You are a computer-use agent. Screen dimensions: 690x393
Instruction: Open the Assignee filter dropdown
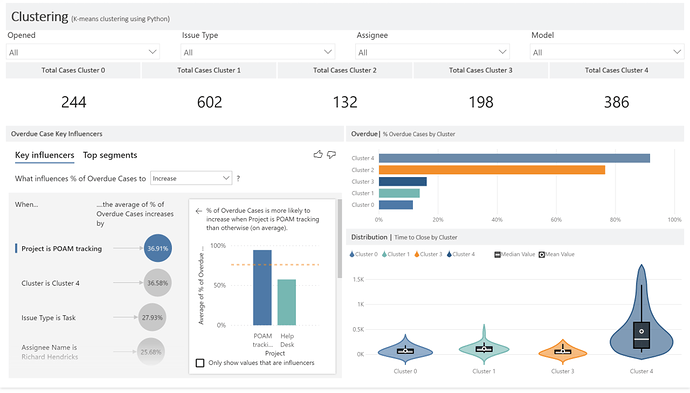tap(432, 52)
